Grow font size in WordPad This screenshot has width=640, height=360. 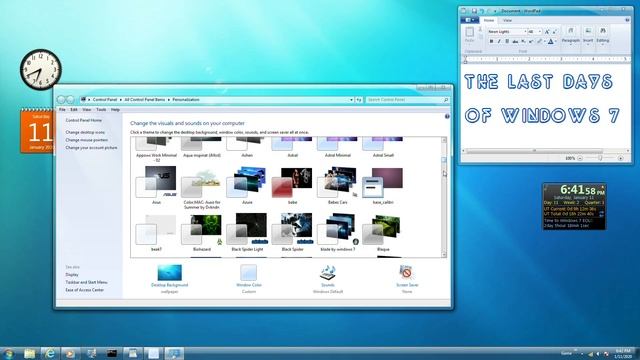coord(547,31)
